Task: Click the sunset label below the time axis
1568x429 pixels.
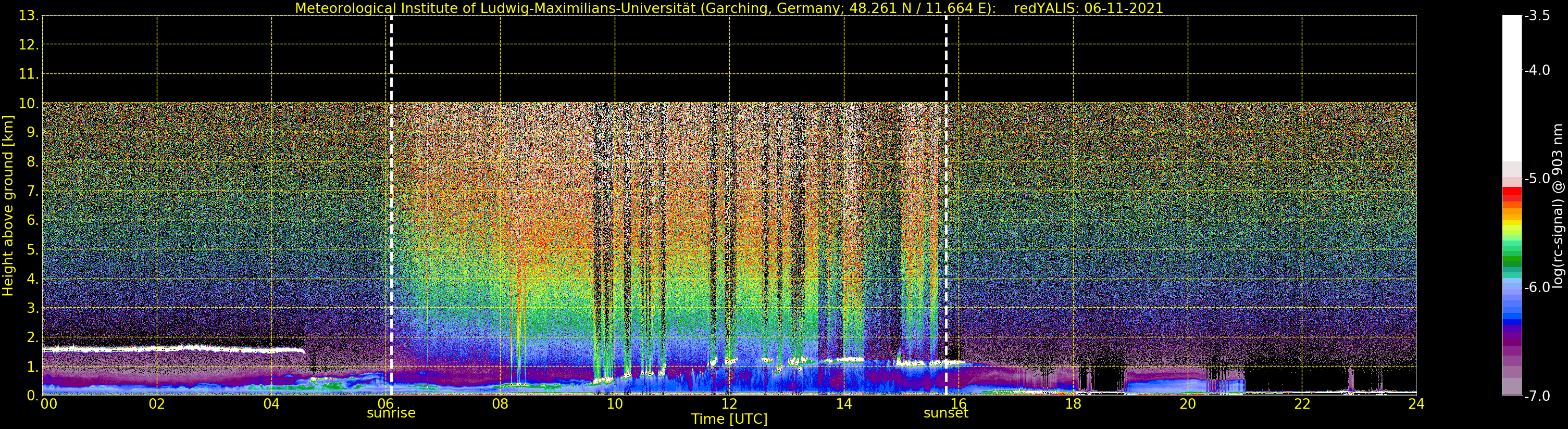Action: [945, 413]
